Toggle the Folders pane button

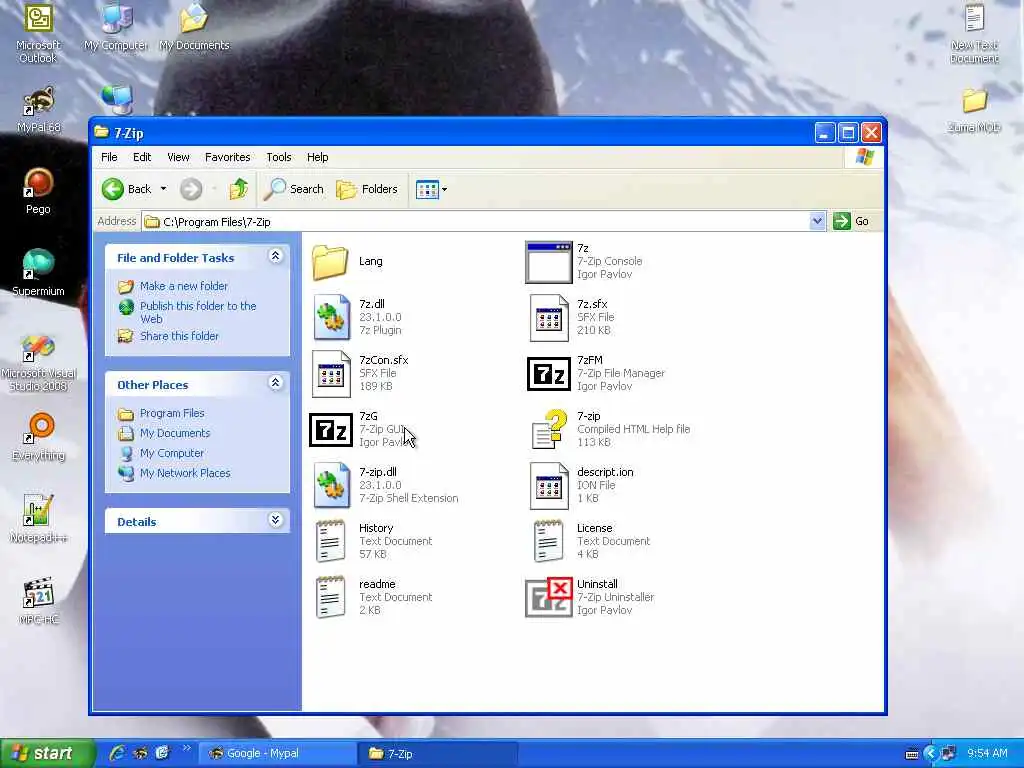point(367,189)
